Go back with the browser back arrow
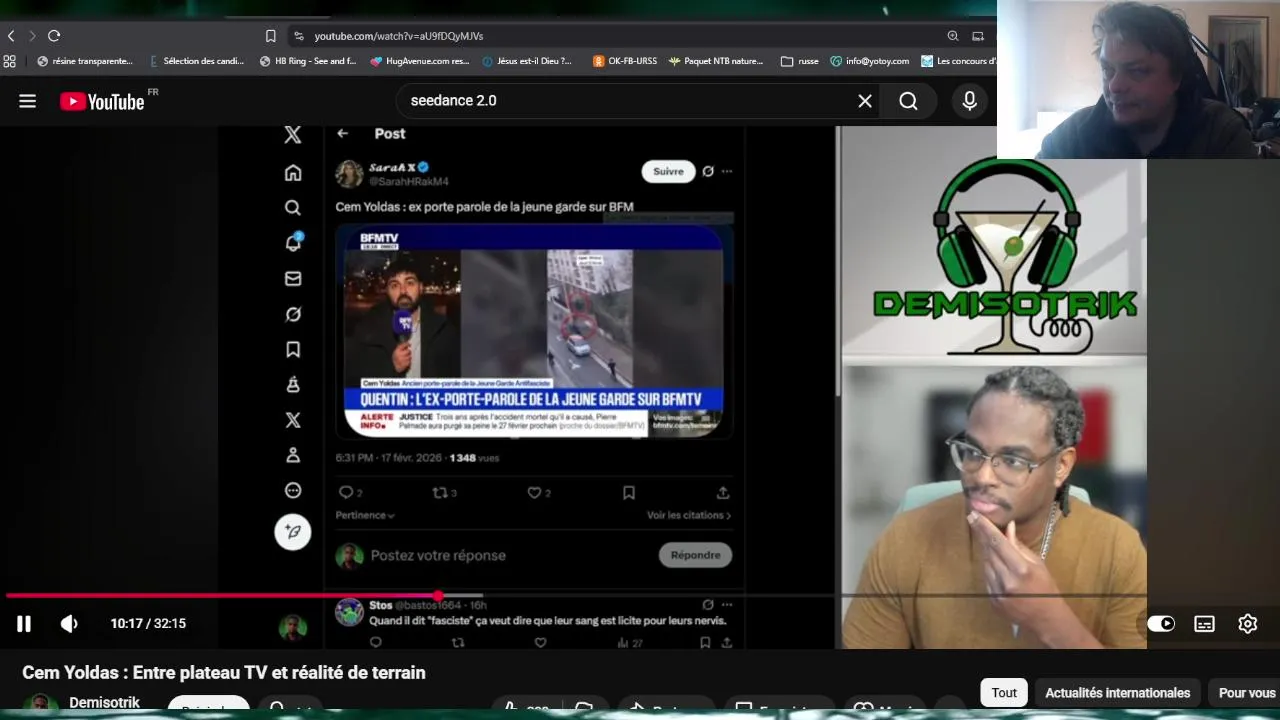Image resolution: width=1280 pixels, height=720 pixels. tap(11, 36)
